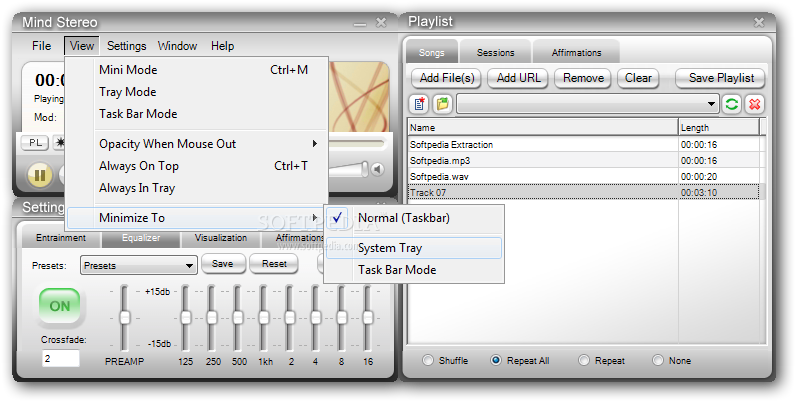Click the Save Playlist button
The height and width of the screenshot is (402, 796).
tap(721, 78)
